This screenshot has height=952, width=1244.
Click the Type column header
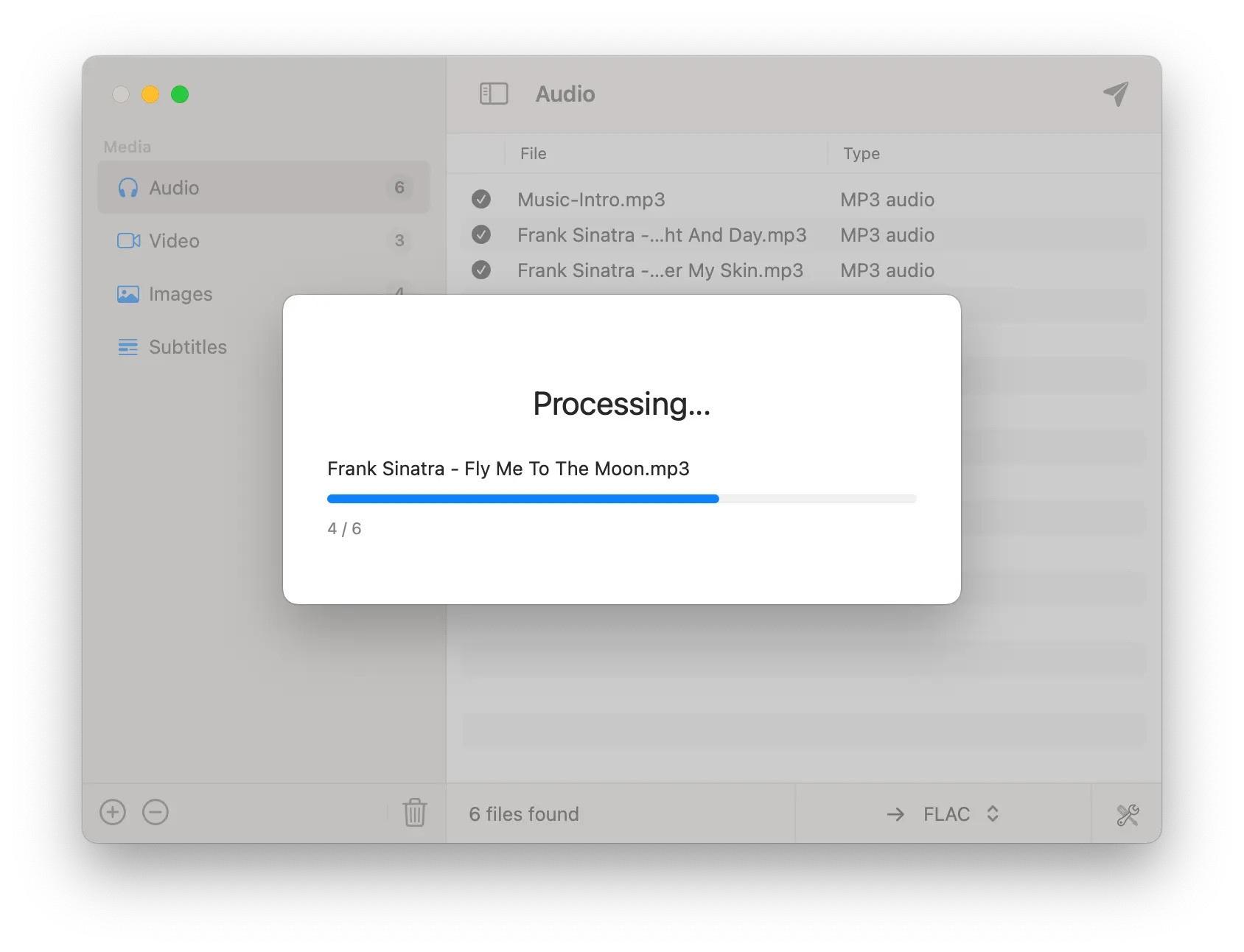862,153
